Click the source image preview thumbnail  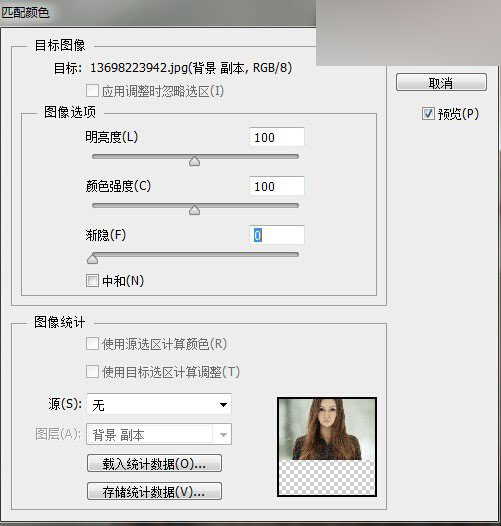click(x=327, y=447)
